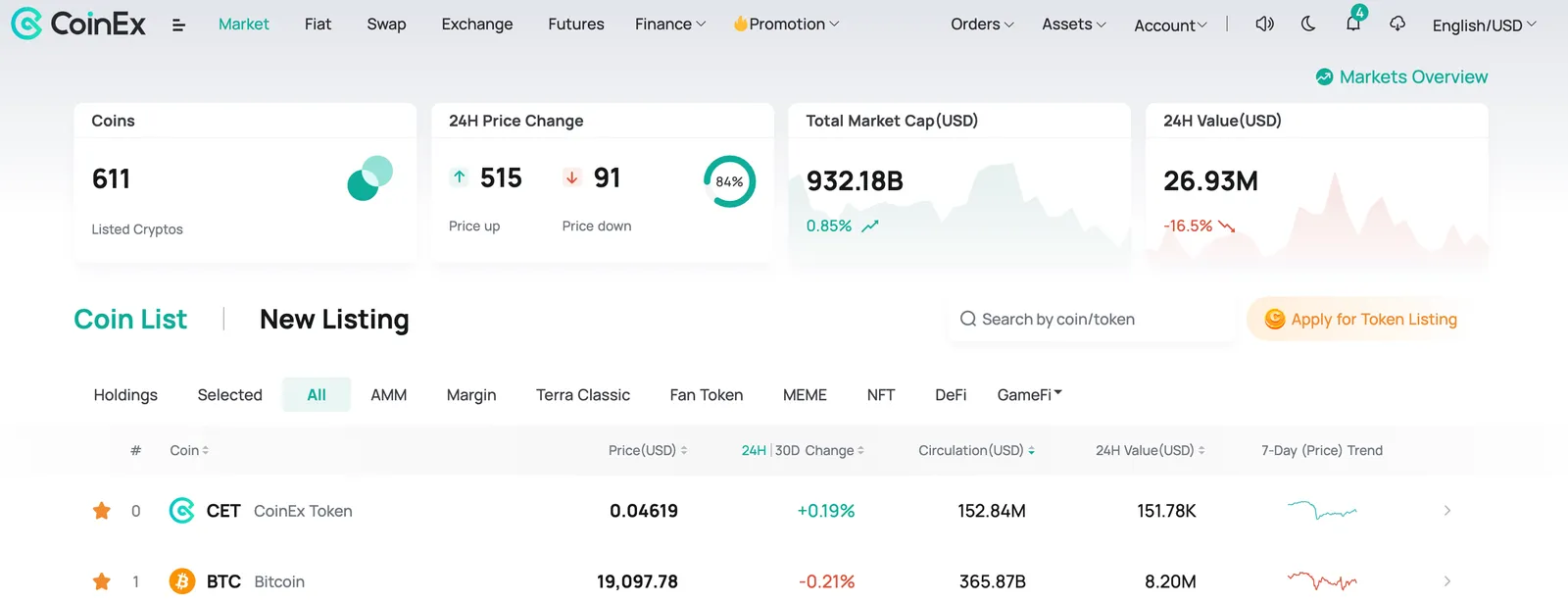
Task: Click the CET coin logo icon
Action: pos(182,511)
